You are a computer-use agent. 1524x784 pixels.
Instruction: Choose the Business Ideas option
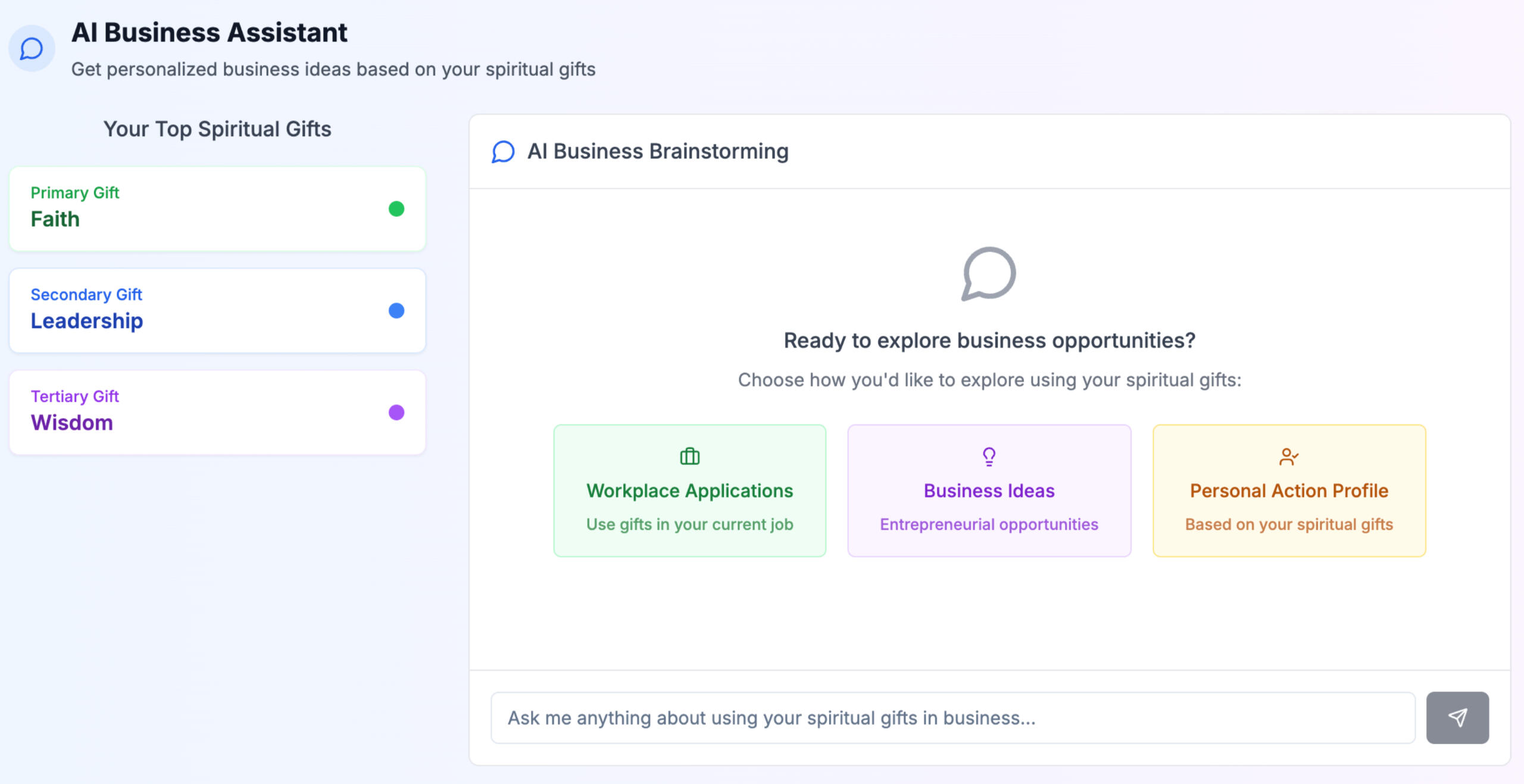pyautogui.click(x=989, y=491)
